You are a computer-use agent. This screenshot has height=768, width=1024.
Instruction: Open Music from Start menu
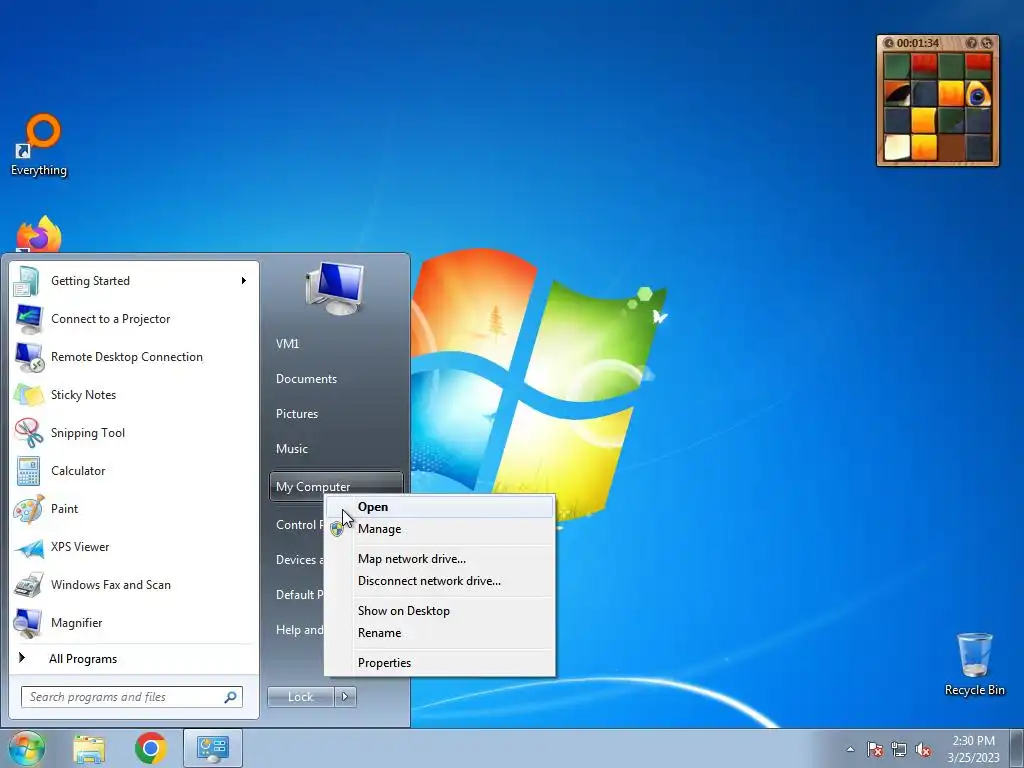point(292,449)
